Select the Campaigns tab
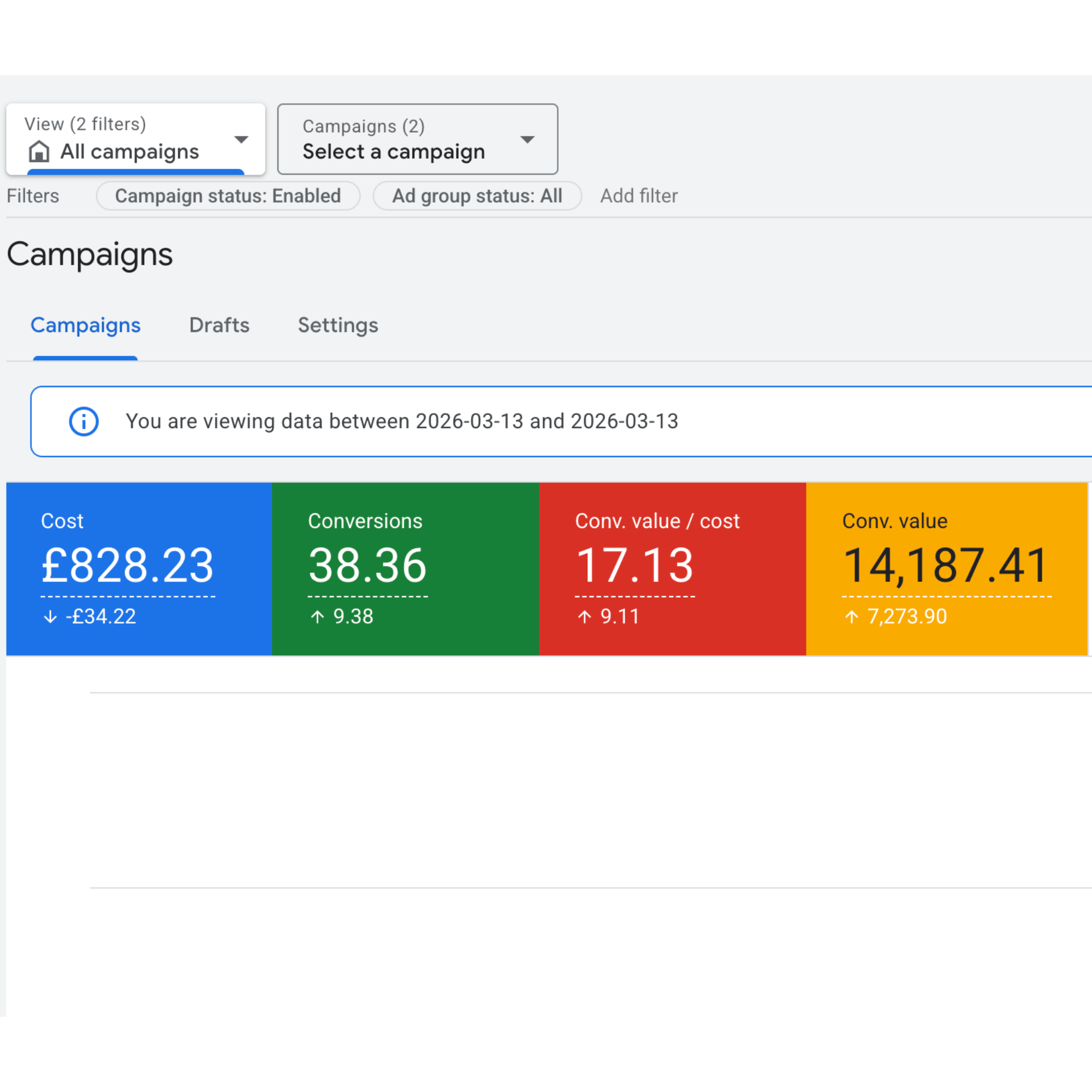 [85, 325]
